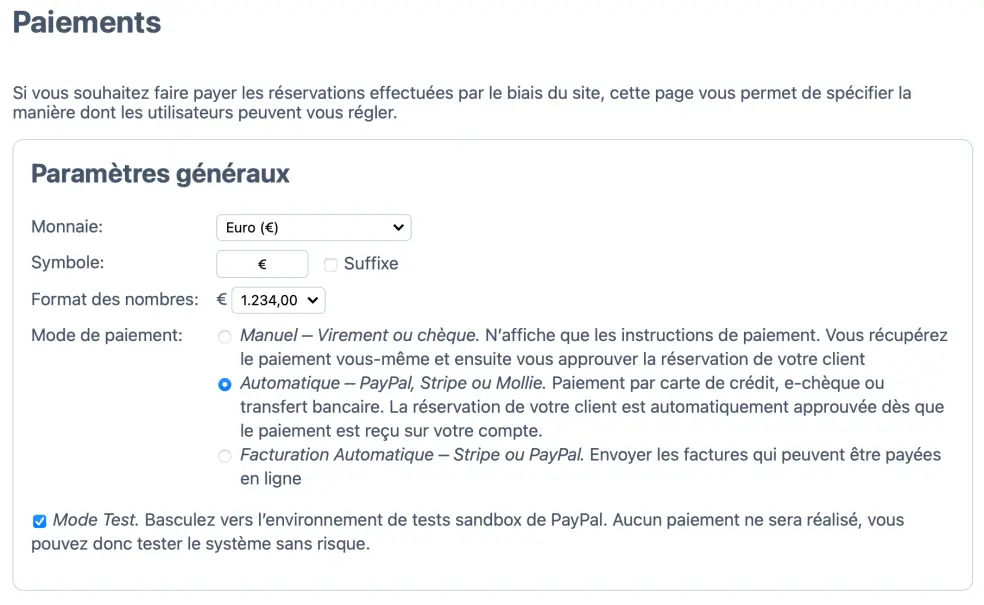Viewport: 984px width, 605px height.
Task: Select the Manuel payment mode radio button
Action: pos(224,337)
